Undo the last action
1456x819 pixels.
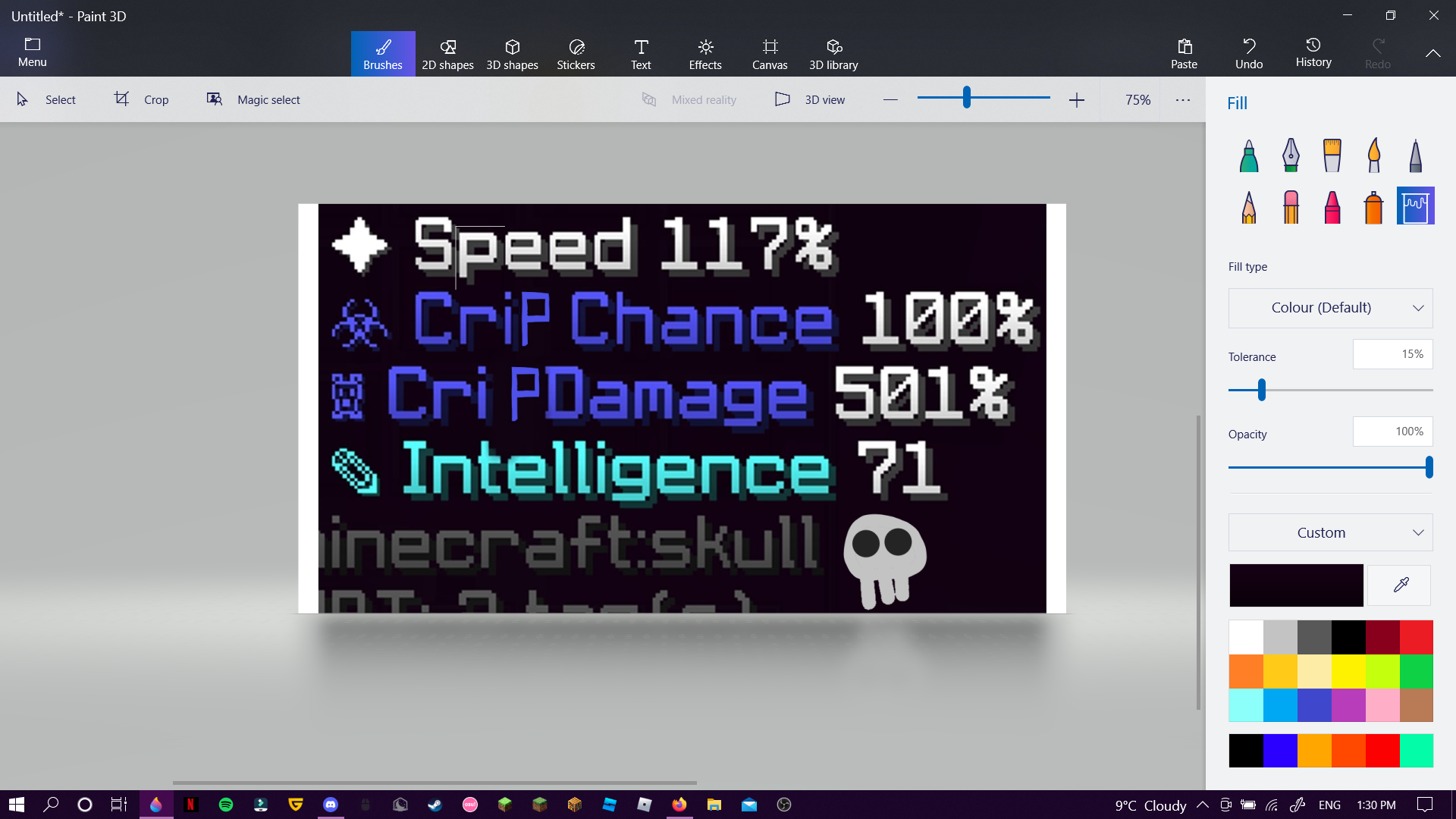click(1249, 54)
